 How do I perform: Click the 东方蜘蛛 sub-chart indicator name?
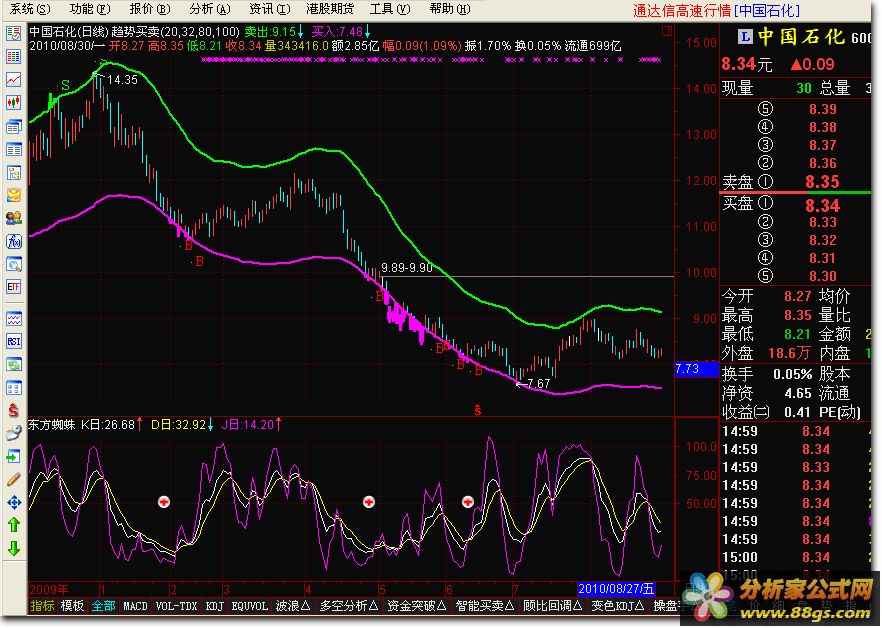coord(51,424)
